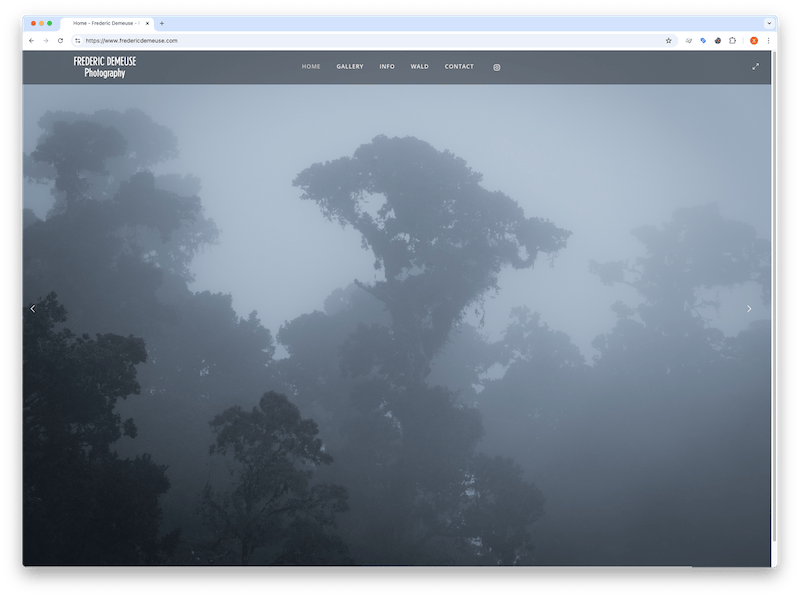Enter fullscreen with the expand arrows icon
This screenshot has height=597, width=800.
pyautogui.click(x=755, y=67)
